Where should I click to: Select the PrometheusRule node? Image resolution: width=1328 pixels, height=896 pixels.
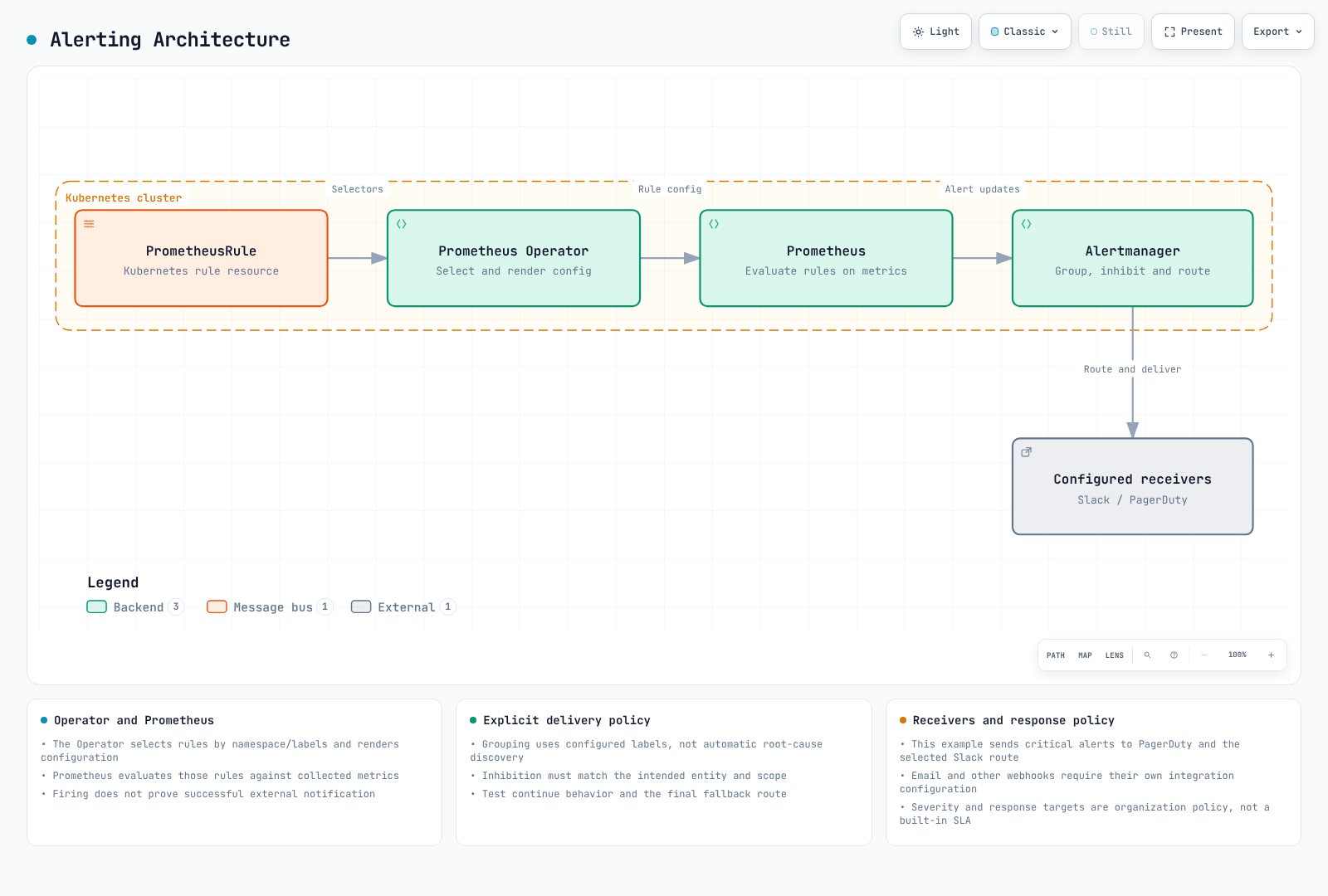pos(202,258)
